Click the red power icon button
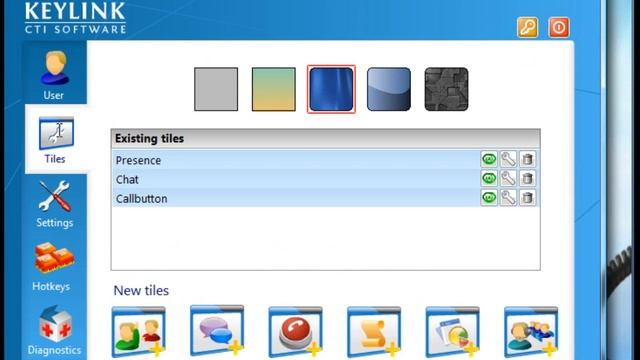Viewport: 640px width, 360px height. [559, 28]
